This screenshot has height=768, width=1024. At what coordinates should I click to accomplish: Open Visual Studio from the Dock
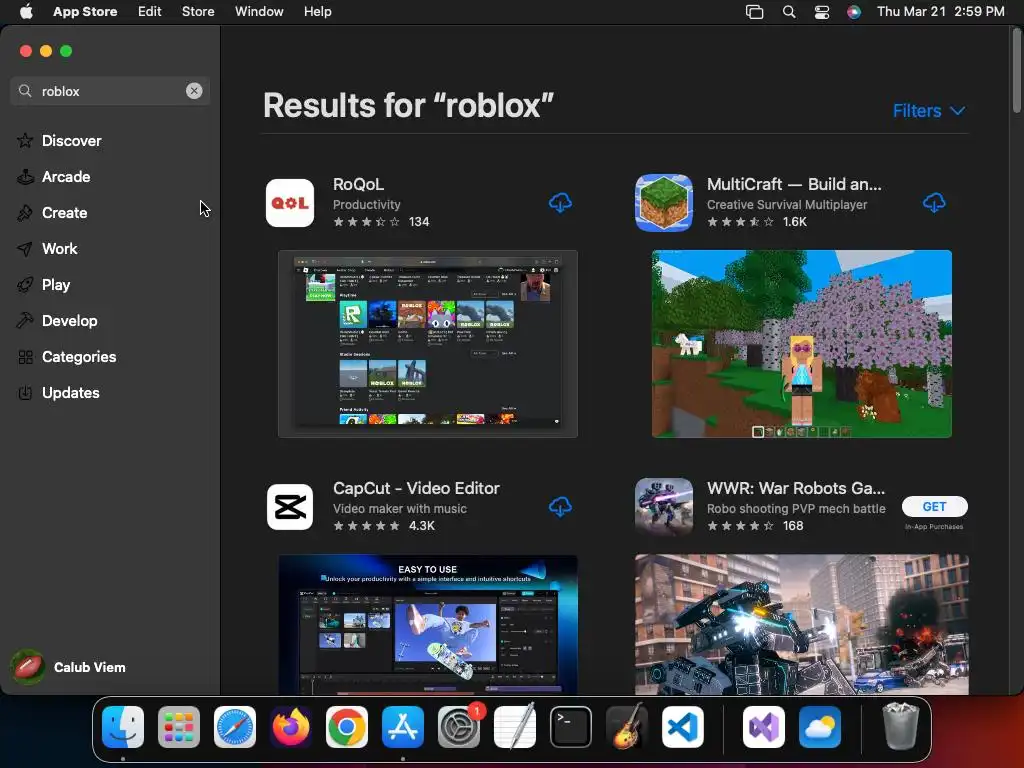(764, 727)
